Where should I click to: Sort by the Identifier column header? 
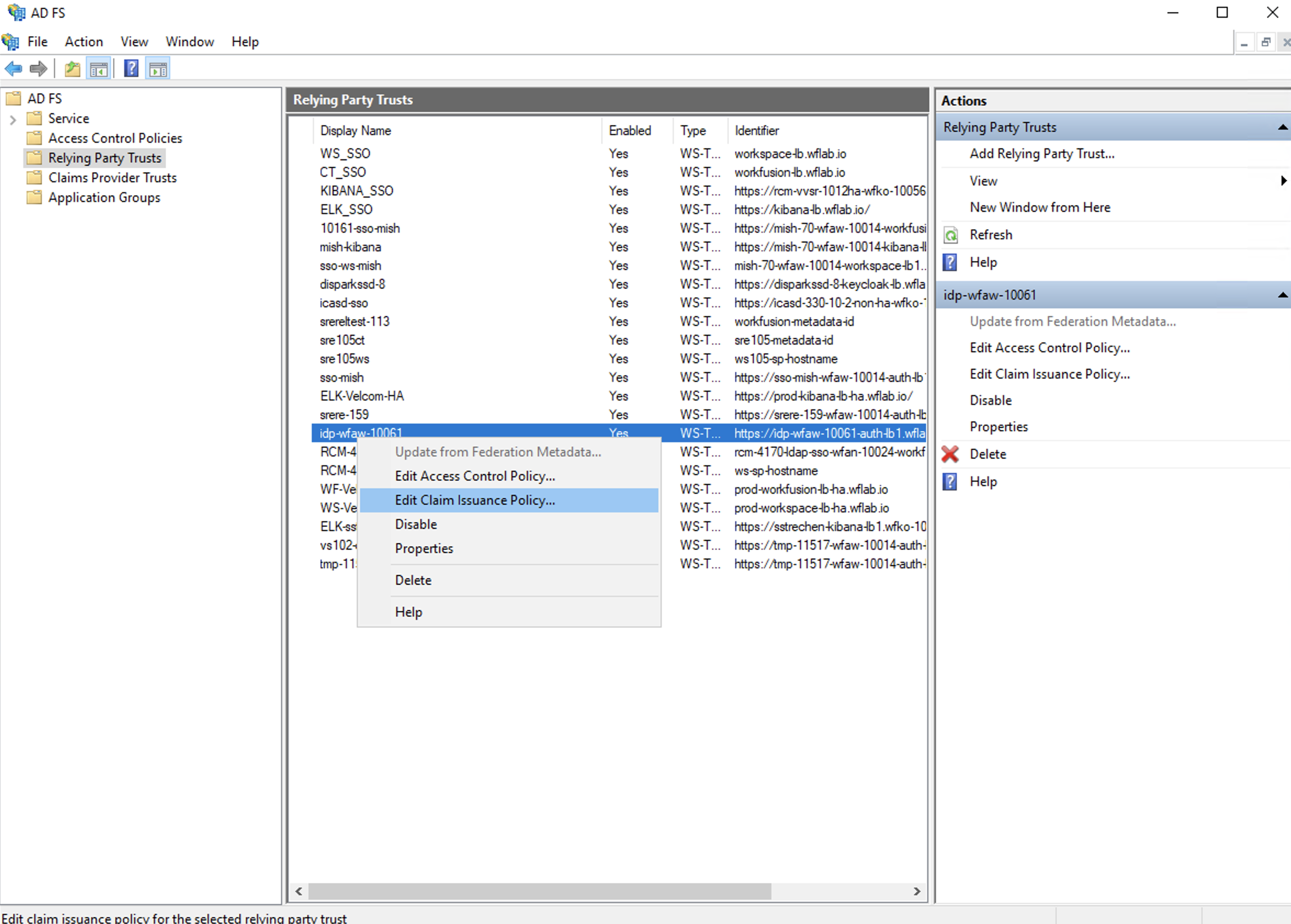(x=827, y=131)
